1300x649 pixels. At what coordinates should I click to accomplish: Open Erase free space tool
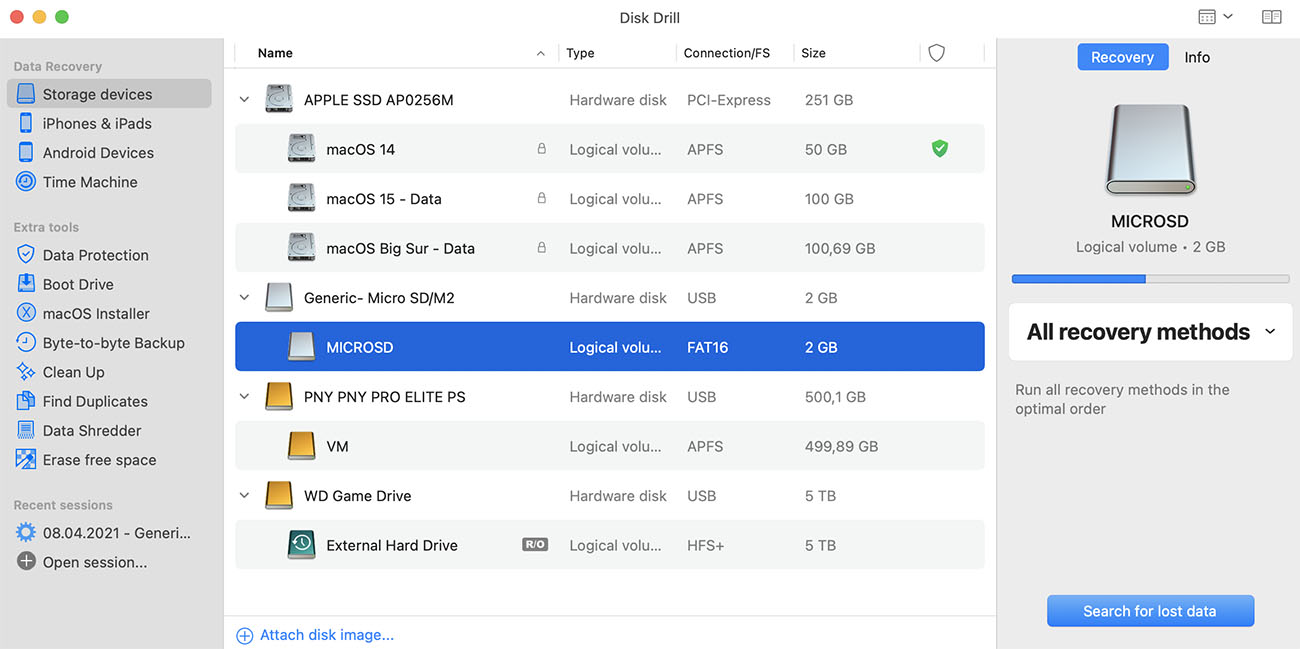(99, 460)
